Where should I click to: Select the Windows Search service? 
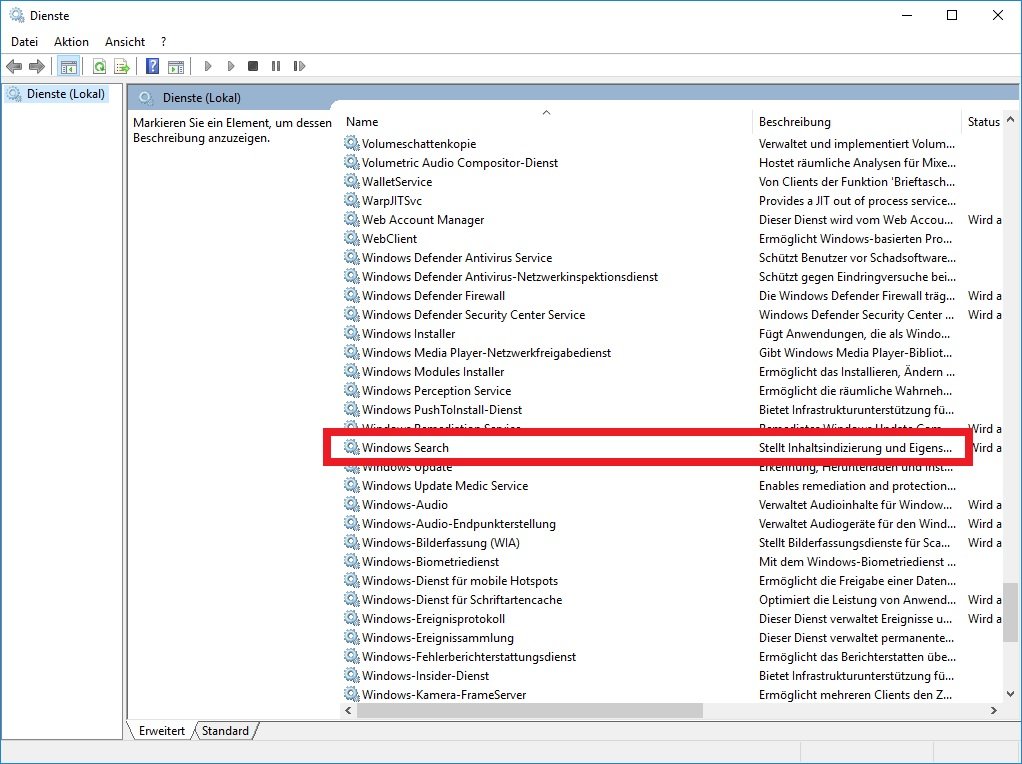coord(405,448)
